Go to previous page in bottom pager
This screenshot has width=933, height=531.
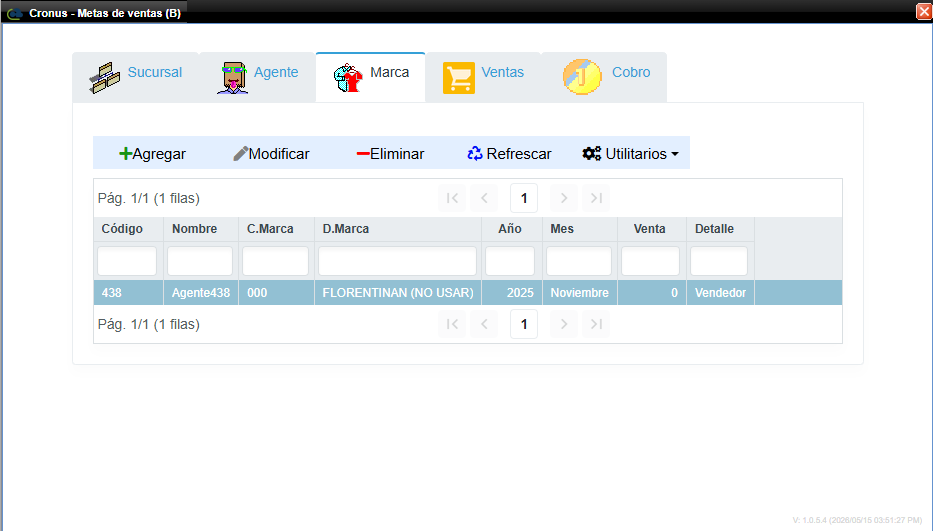point(484,324)
